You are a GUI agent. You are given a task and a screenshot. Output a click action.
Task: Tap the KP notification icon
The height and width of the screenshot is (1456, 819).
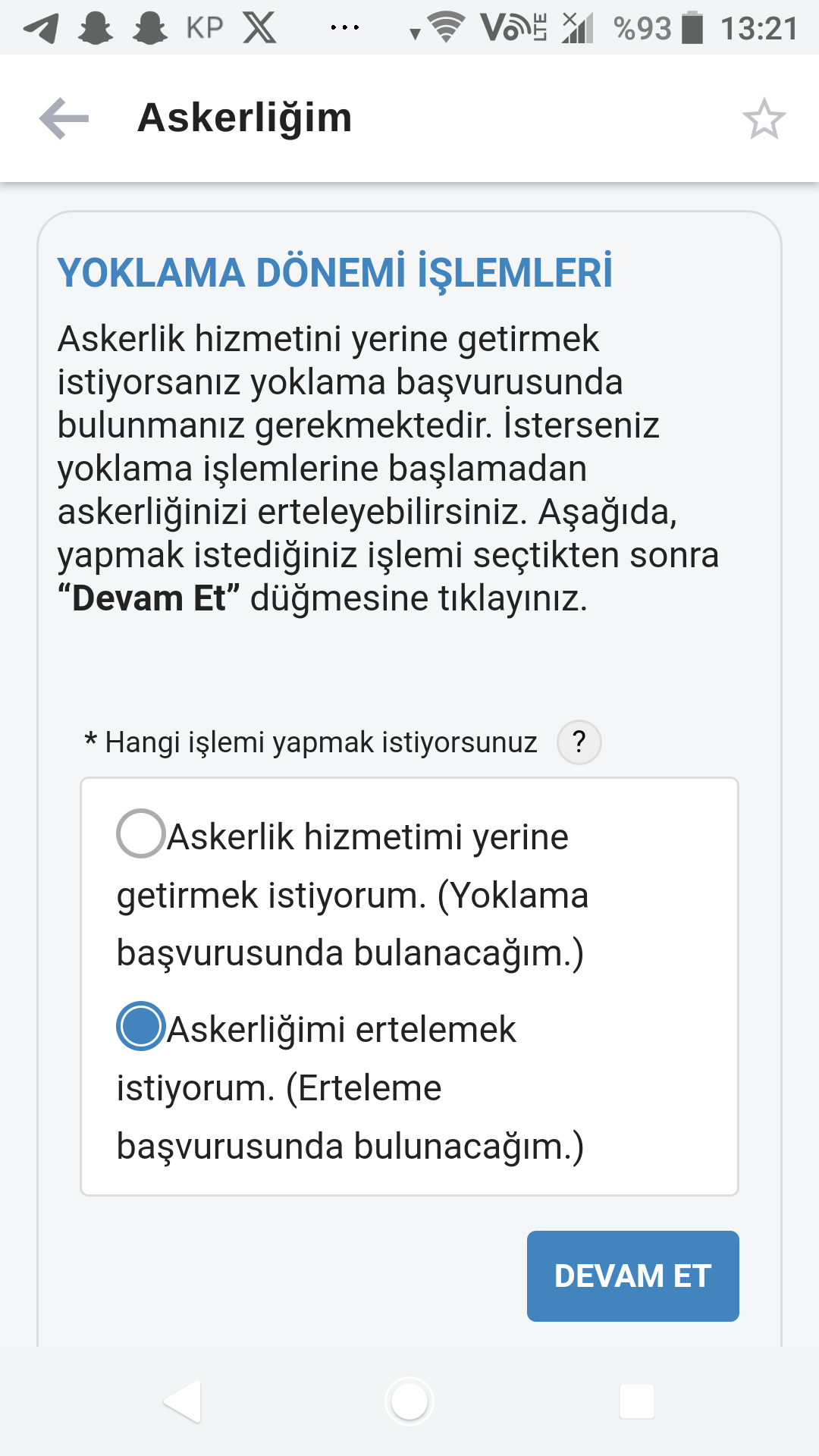point(205,28)
